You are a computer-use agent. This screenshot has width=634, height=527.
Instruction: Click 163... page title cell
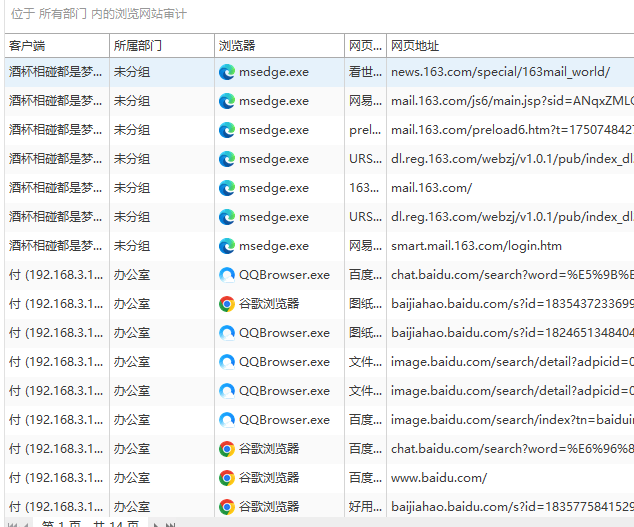click(x=364, y=188)
